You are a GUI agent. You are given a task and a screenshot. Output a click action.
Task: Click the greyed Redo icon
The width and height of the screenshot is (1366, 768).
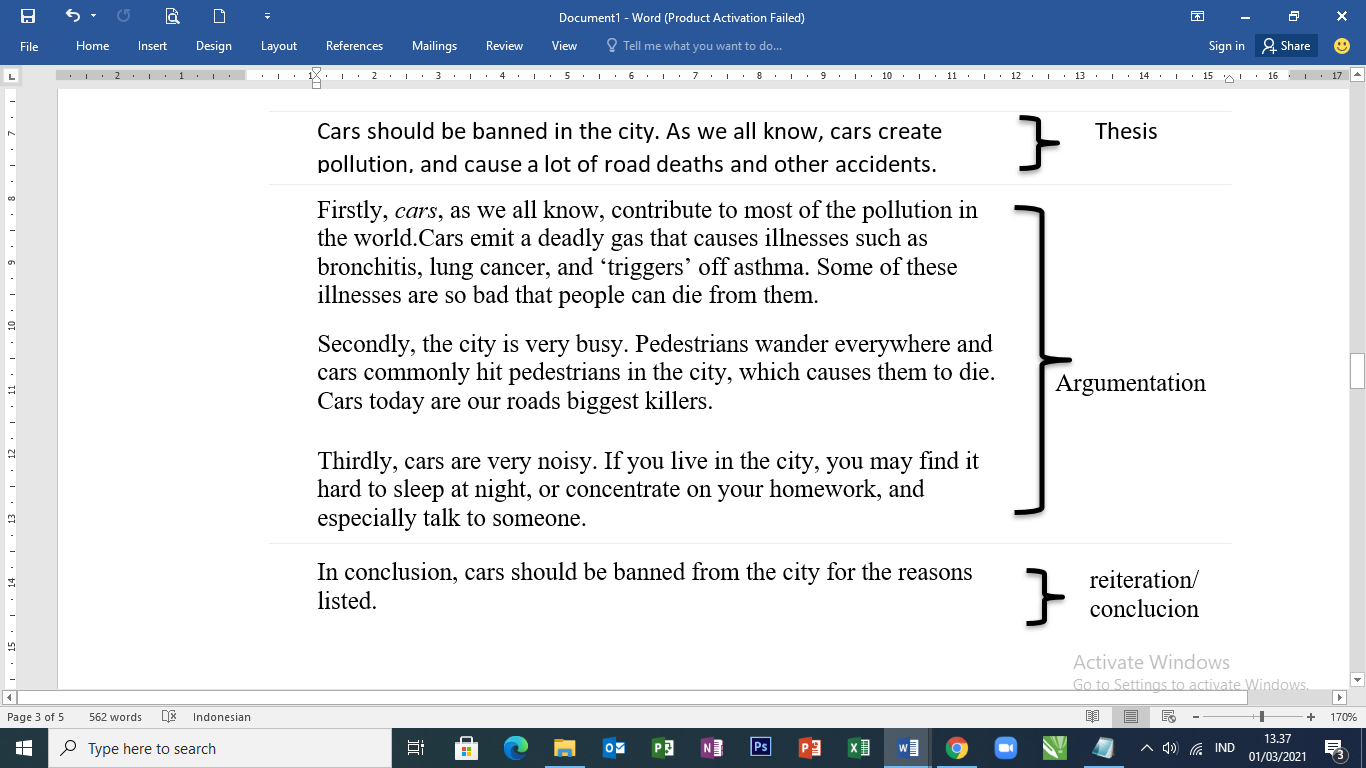coord(124,16)
